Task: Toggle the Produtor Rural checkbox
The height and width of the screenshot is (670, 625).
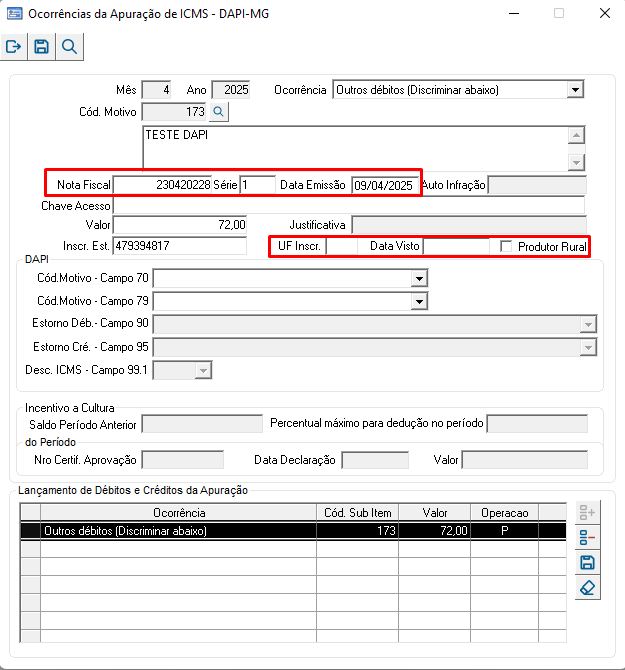Action: (x=506, y=247)
